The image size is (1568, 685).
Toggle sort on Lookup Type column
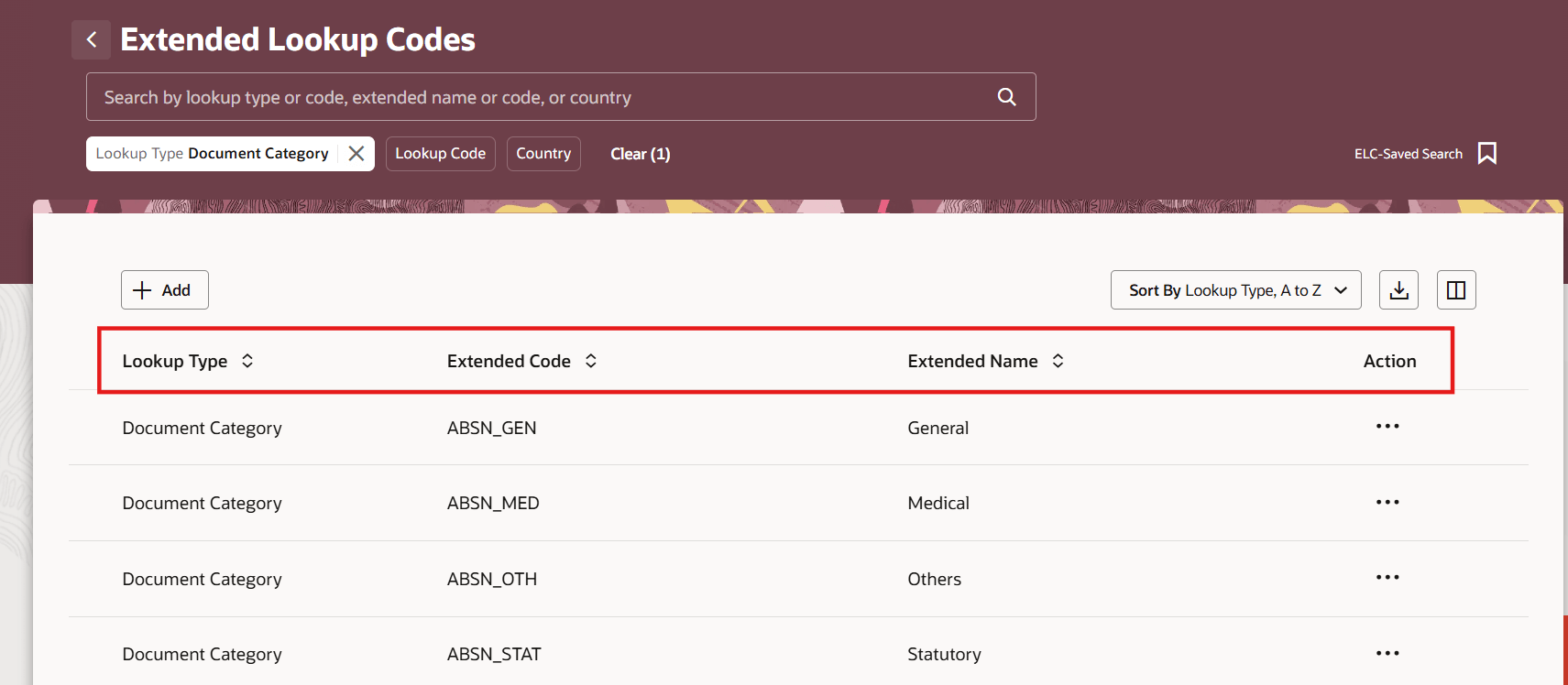click(x=247, y=361)
